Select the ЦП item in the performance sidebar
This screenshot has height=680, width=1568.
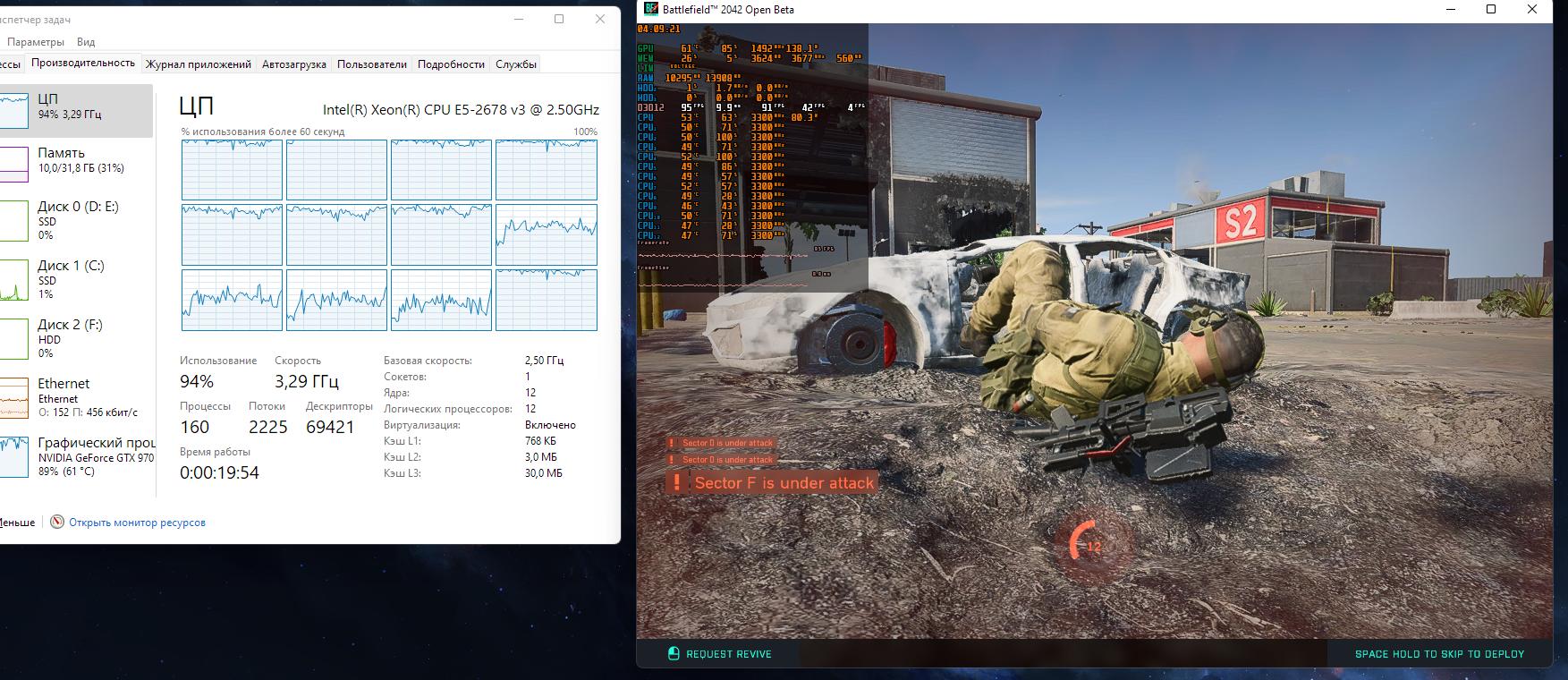point(76,110)
